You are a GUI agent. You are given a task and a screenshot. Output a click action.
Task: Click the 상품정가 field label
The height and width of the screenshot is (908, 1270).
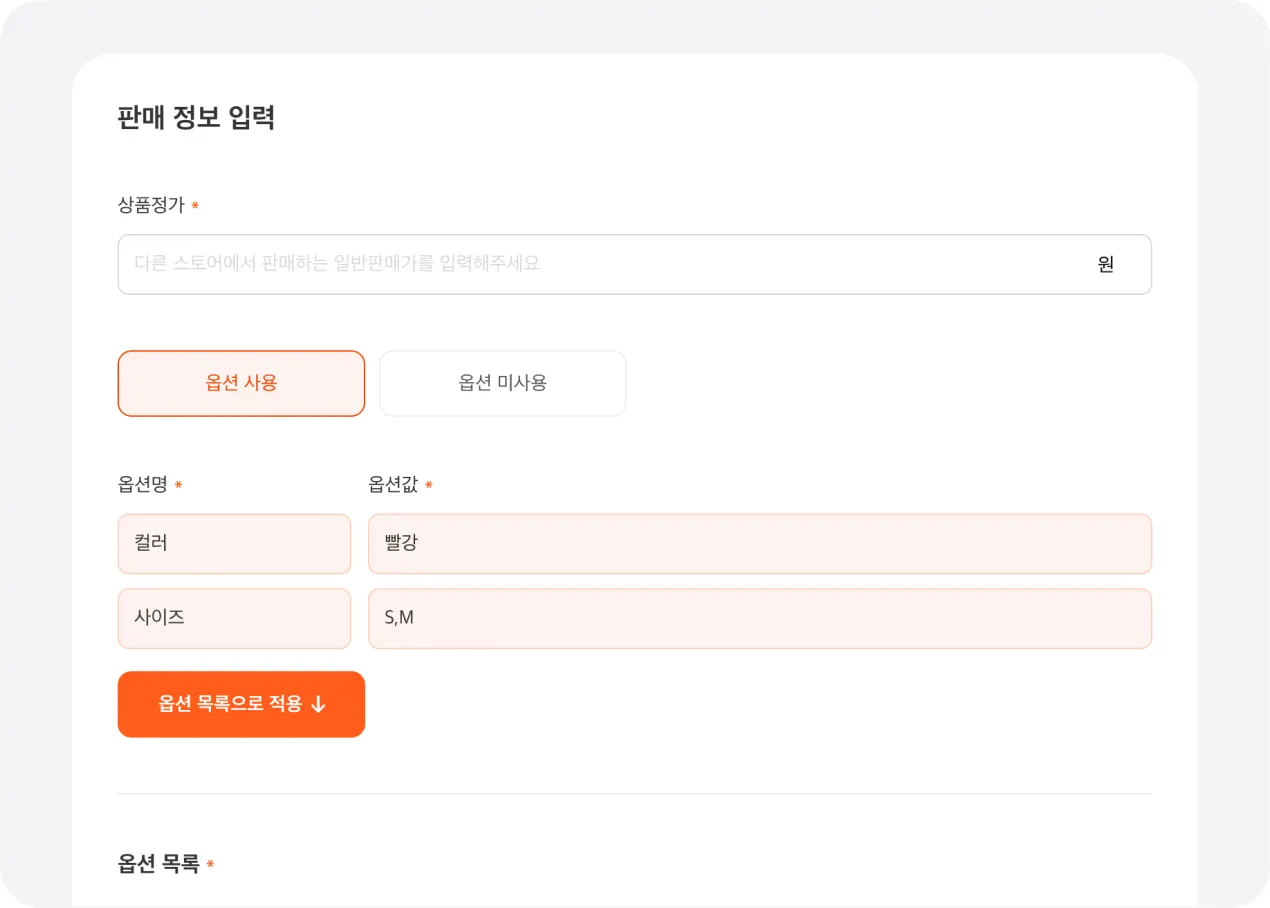(151, 205)
